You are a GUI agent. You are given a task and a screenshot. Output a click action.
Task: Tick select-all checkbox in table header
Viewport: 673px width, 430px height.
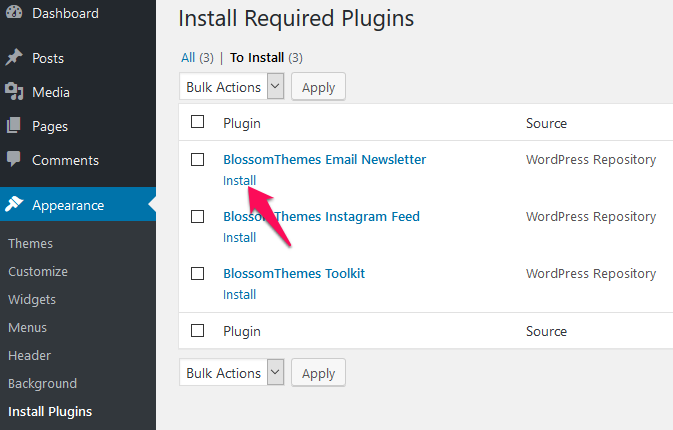pos(197,122)
